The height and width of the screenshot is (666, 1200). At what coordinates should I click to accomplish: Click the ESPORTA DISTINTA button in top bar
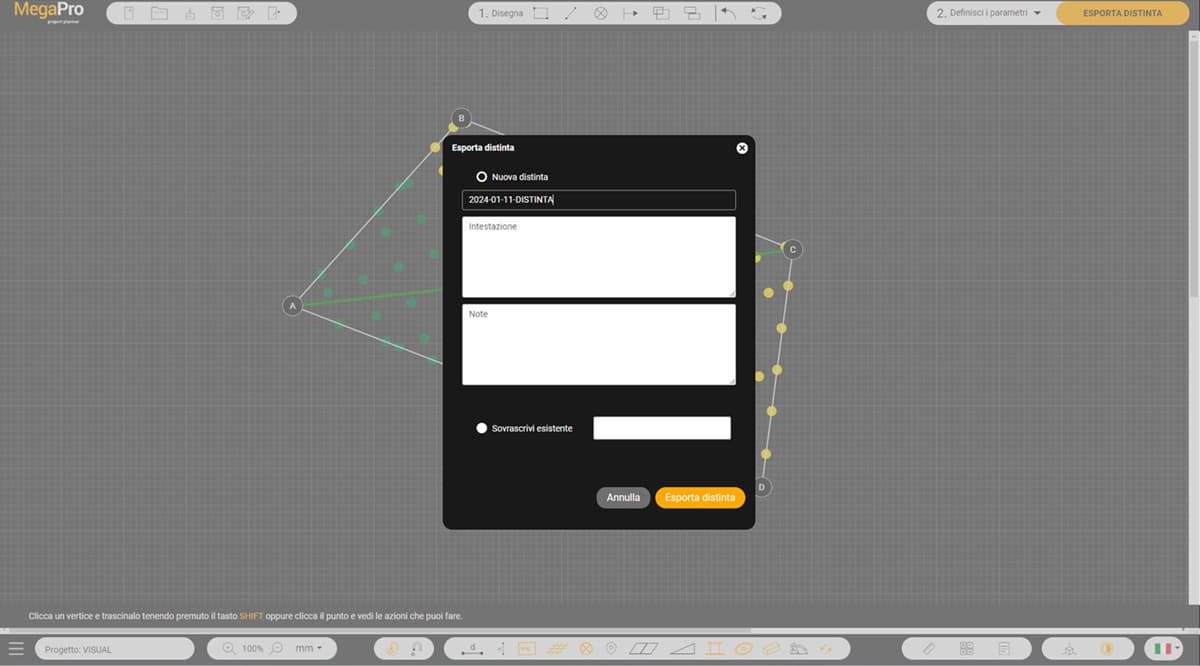coord(1122,14)
